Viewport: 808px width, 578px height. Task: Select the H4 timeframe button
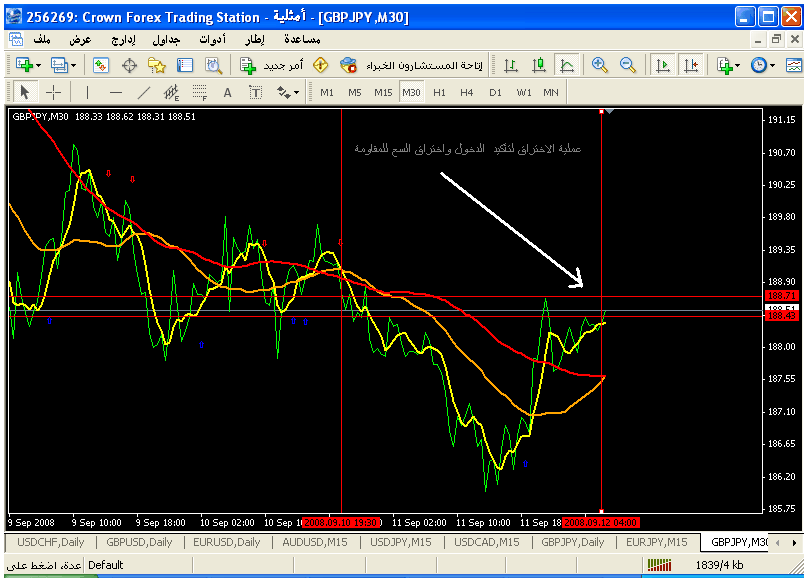pyautogui.click(x=467, y=93)
